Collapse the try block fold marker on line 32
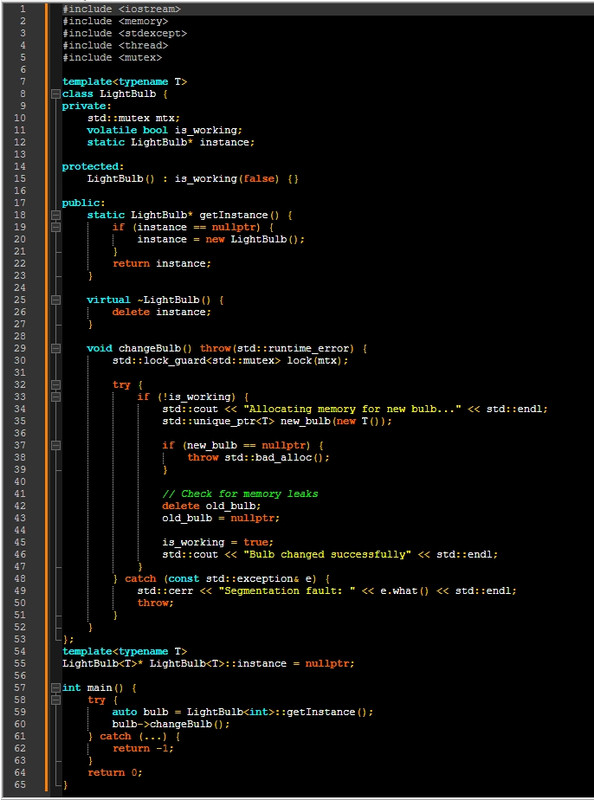 [56, 385]
